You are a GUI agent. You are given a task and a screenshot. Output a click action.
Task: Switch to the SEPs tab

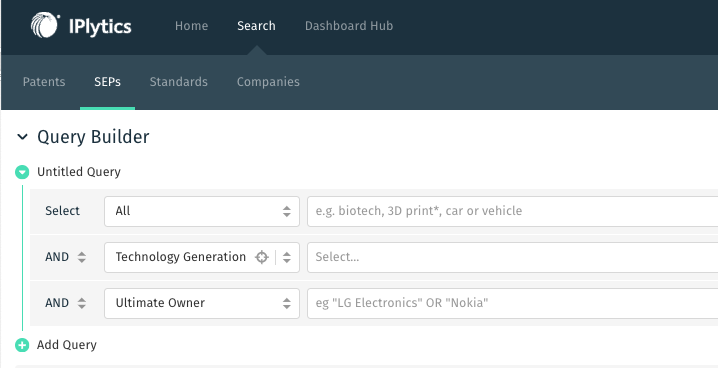(108, 82)
